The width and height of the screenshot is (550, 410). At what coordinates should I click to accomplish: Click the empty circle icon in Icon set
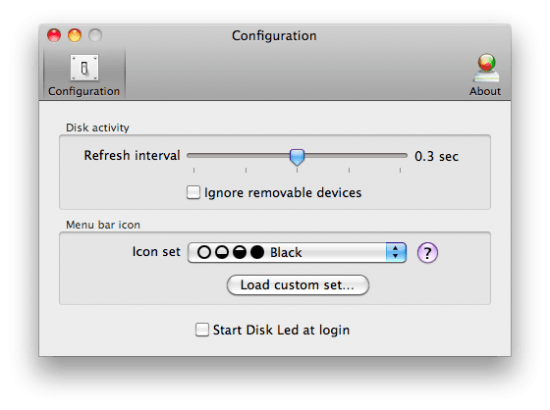[204, 252]
